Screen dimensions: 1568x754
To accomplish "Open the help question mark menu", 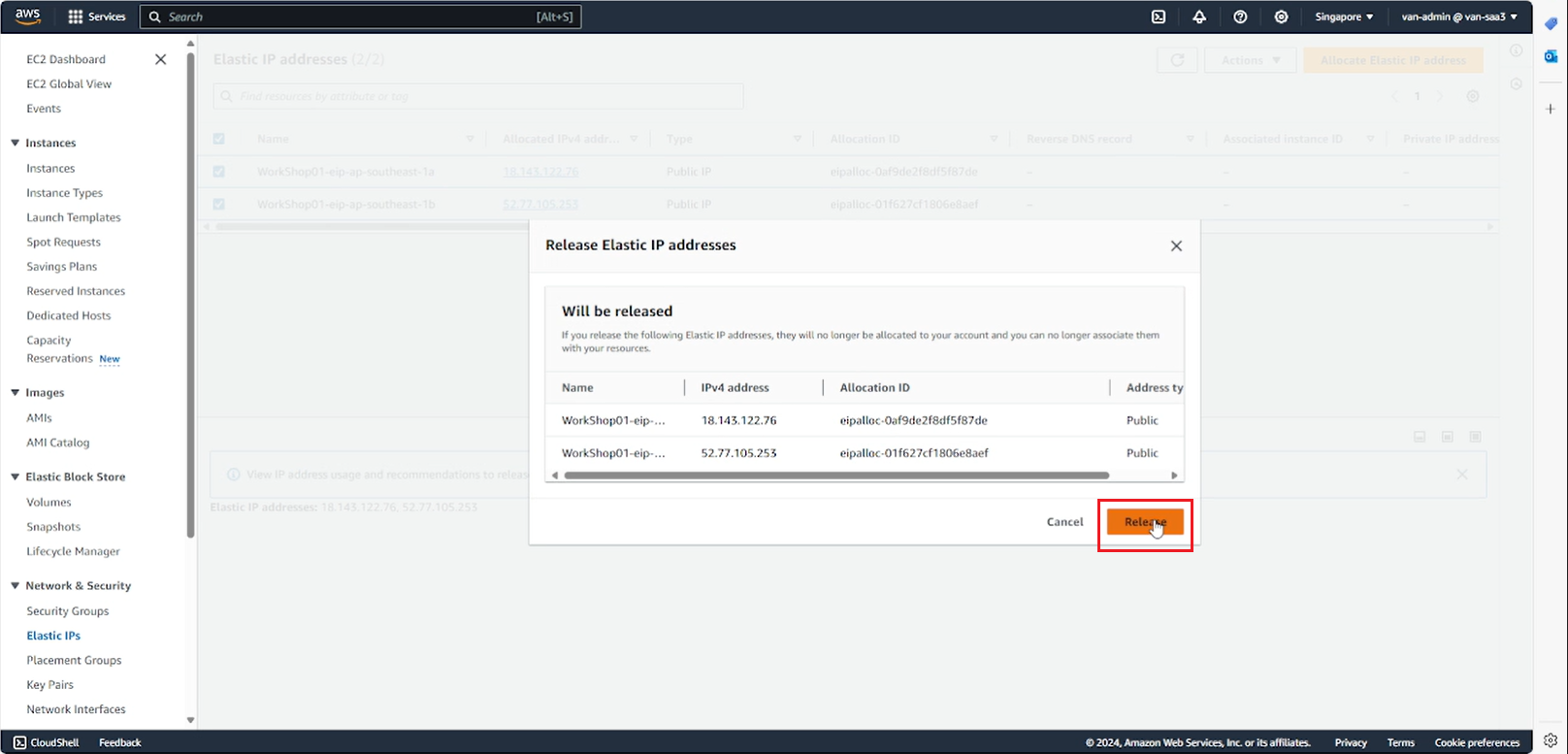I will tap(1240, 16).
